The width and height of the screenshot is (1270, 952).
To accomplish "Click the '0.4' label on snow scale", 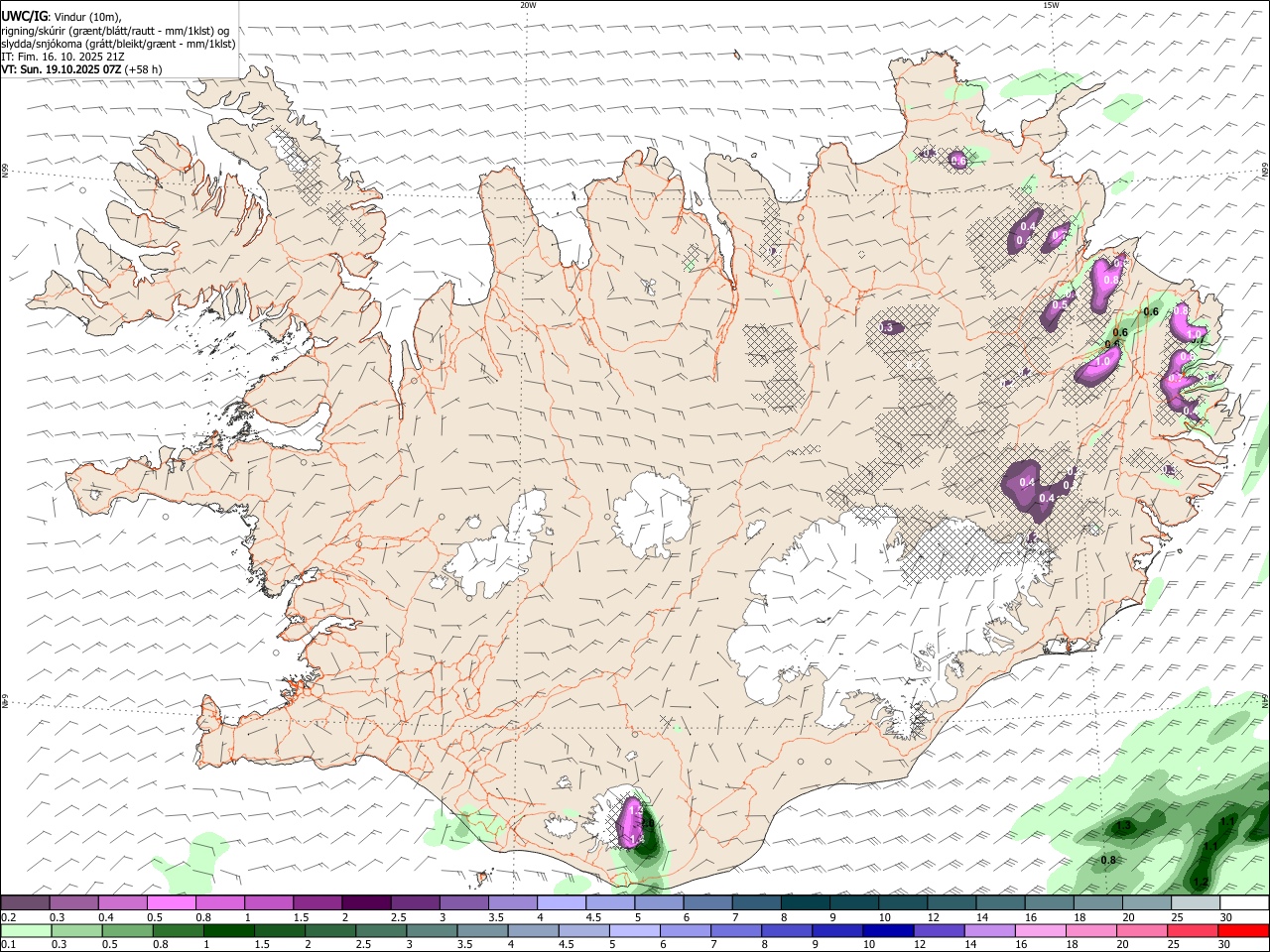I will pyautogui.click(x=106, y=917).
